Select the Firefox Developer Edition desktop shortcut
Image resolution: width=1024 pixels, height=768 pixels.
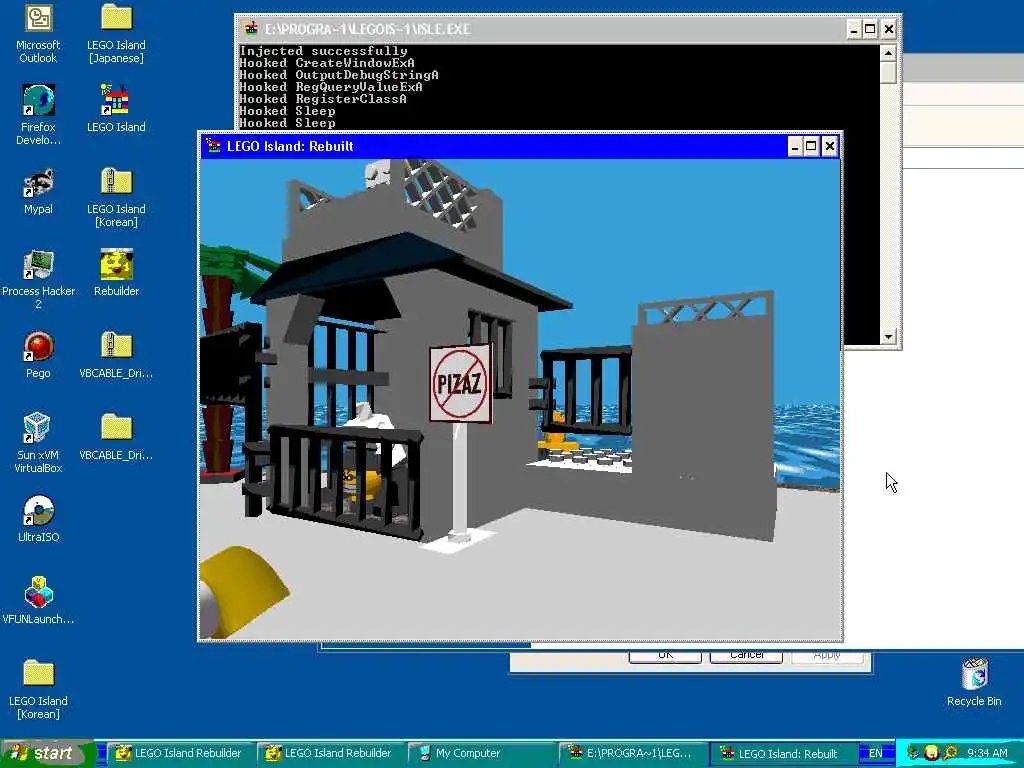[38, 114]
